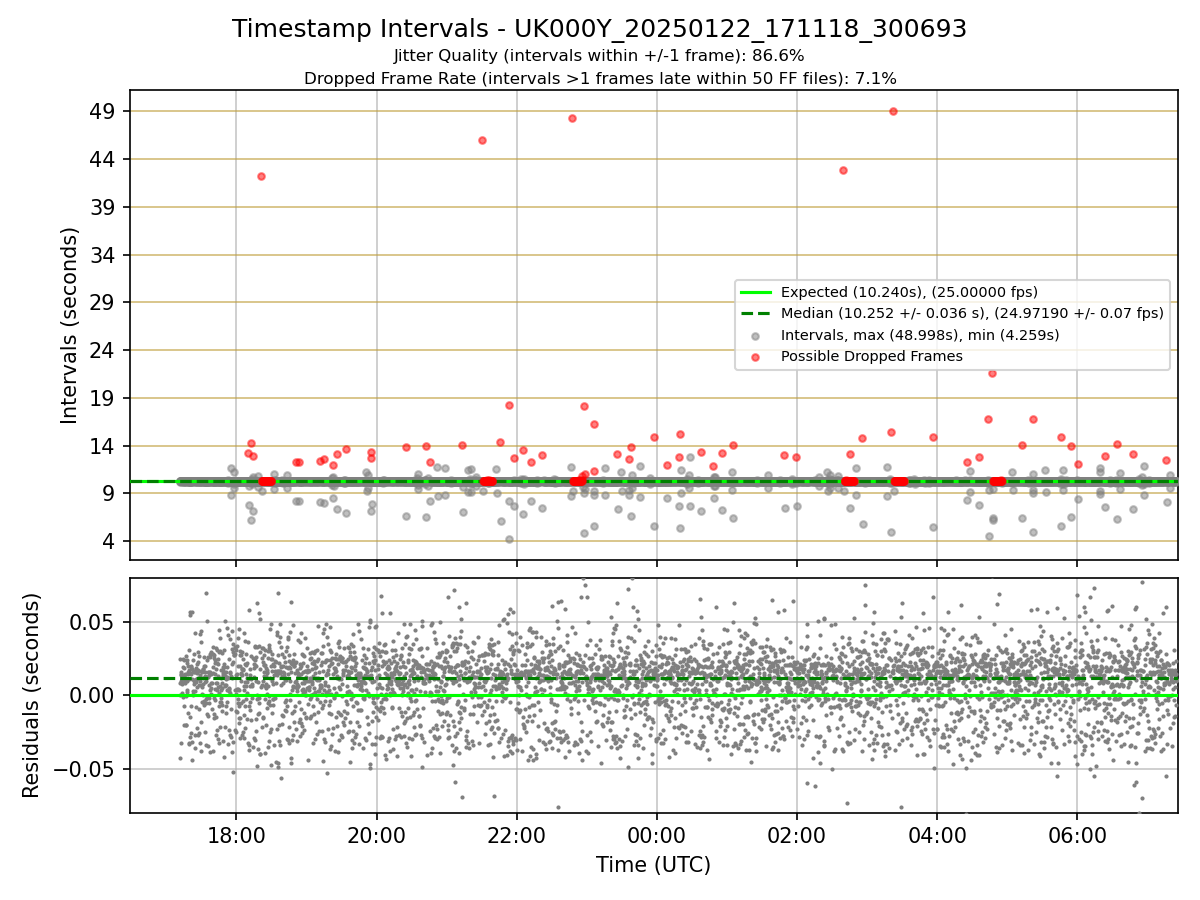Select legend entry 'Expected (10.240s), (25.00000 fps)'
Viewport: 1200px width, 900px height.
pyautogui.click(x=909, y=292)
